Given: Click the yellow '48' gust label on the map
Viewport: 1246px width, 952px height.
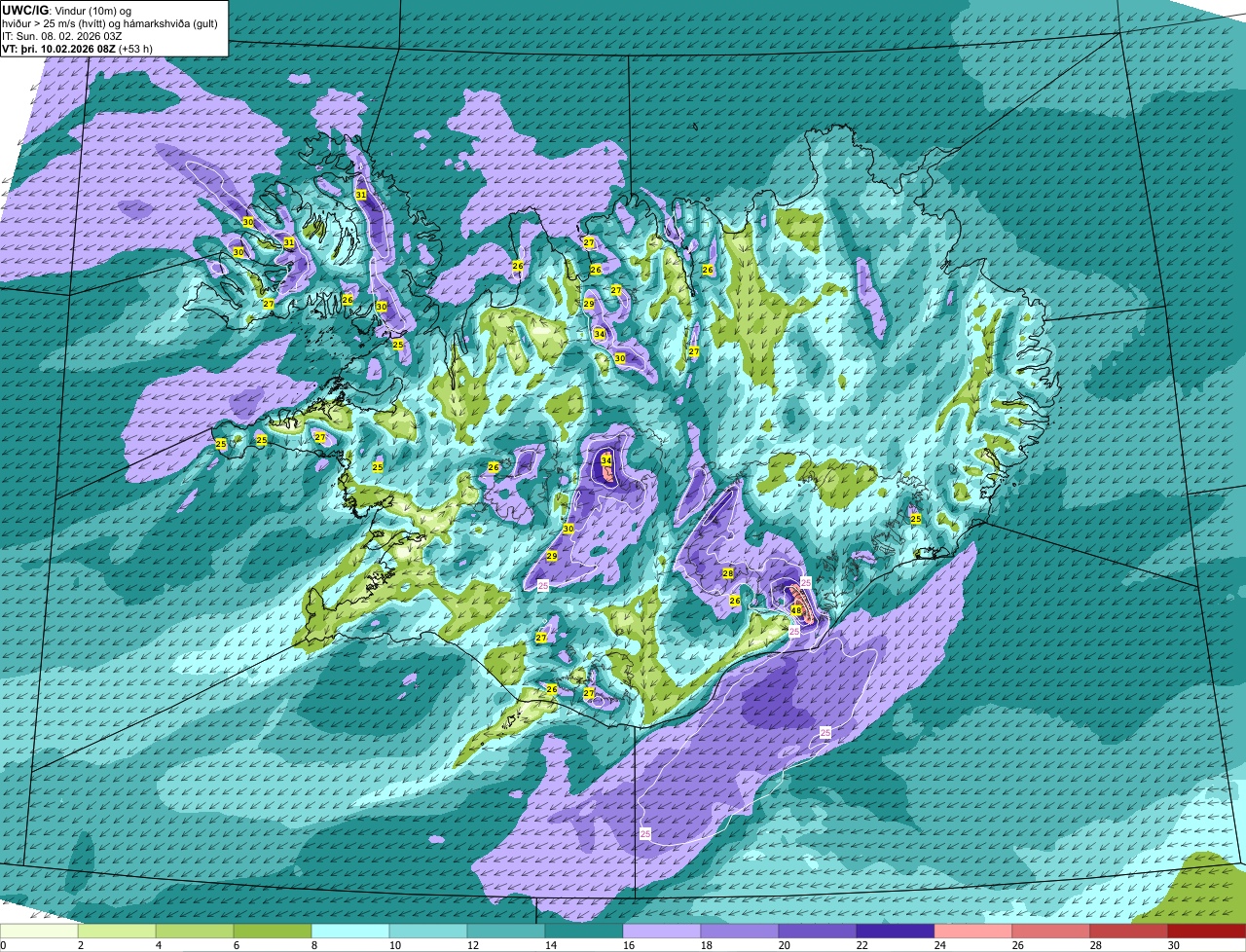Looking at the screenshot, I should click(796, 610).
